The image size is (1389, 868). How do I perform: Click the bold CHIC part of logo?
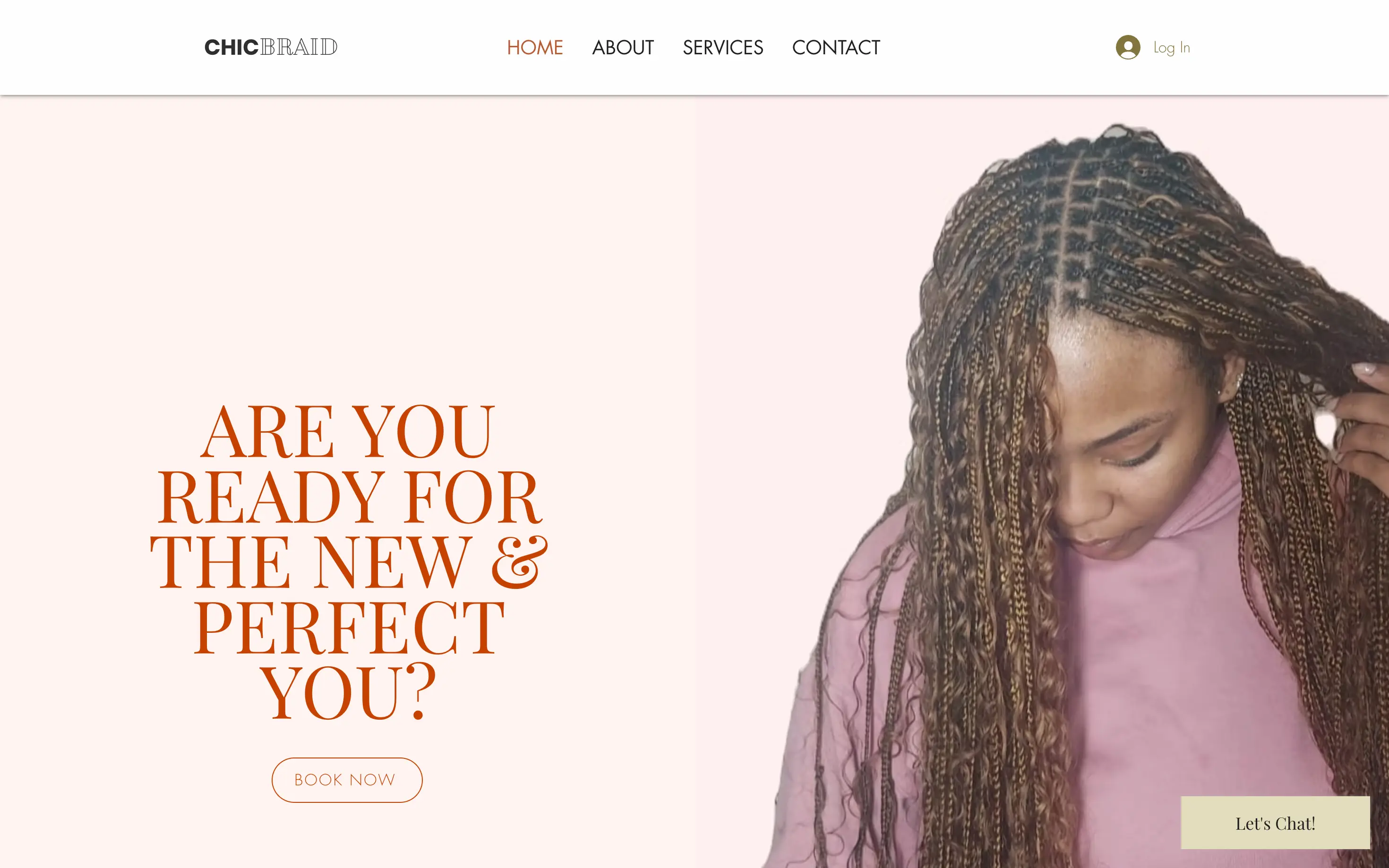(x=231, y=47)
